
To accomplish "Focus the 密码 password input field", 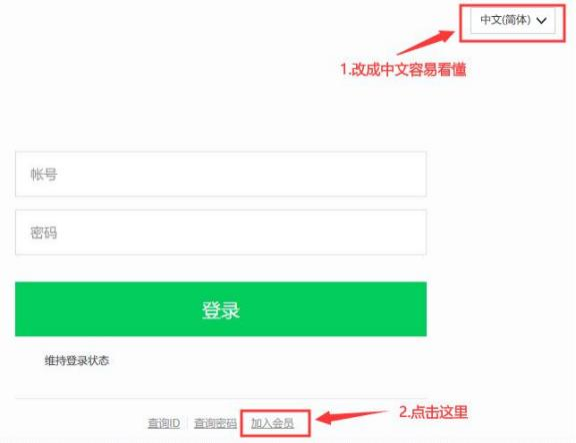I will (x=221, y=233).
